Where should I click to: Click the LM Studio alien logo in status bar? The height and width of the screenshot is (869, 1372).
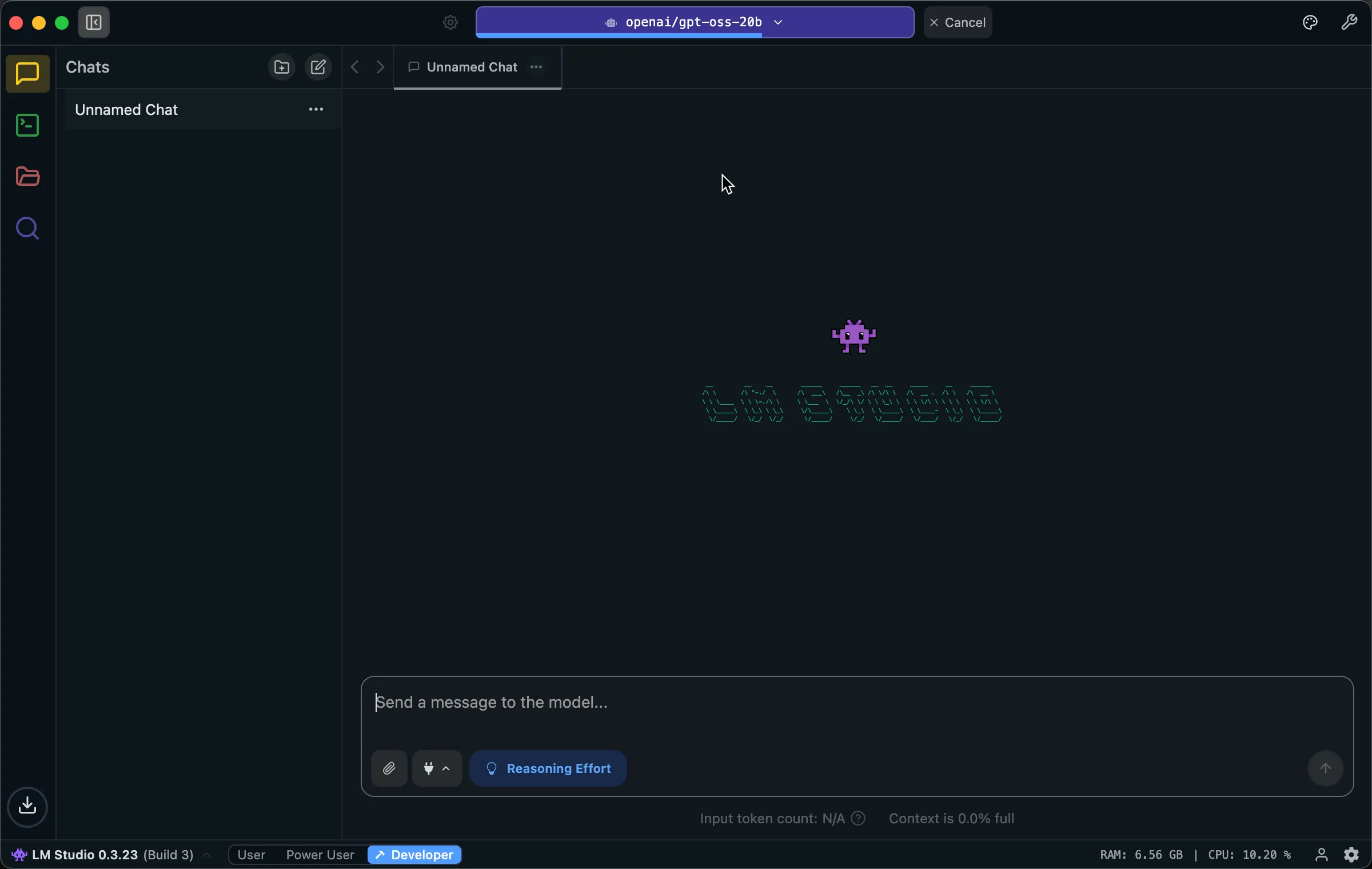(19, 855)
